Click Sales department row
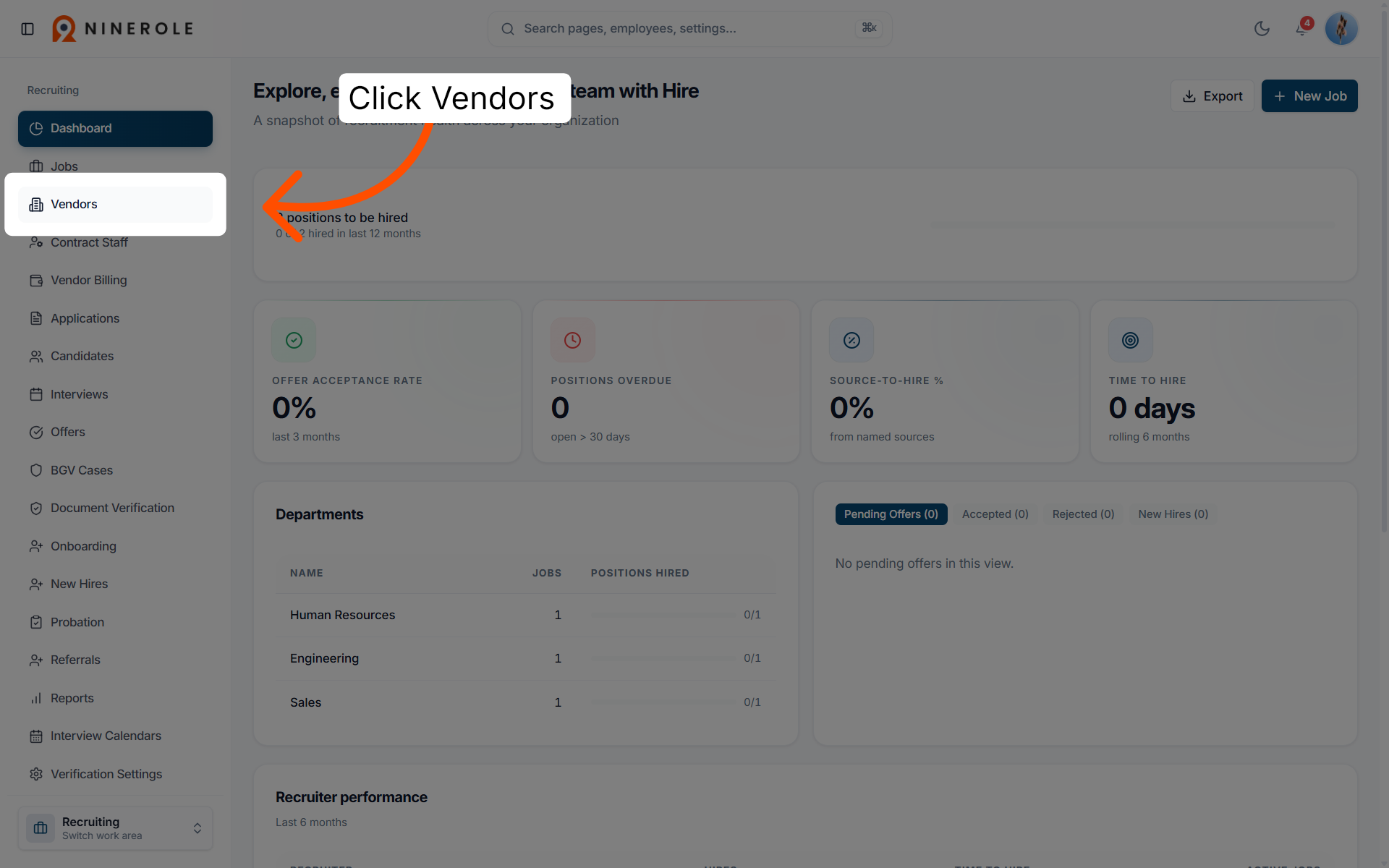The image size is (1389, 868). pos(525,702)
